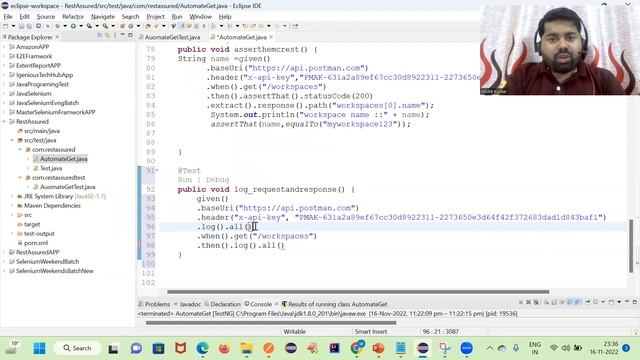
Task: Open the Project menu
Action: (x=156, y=17)
